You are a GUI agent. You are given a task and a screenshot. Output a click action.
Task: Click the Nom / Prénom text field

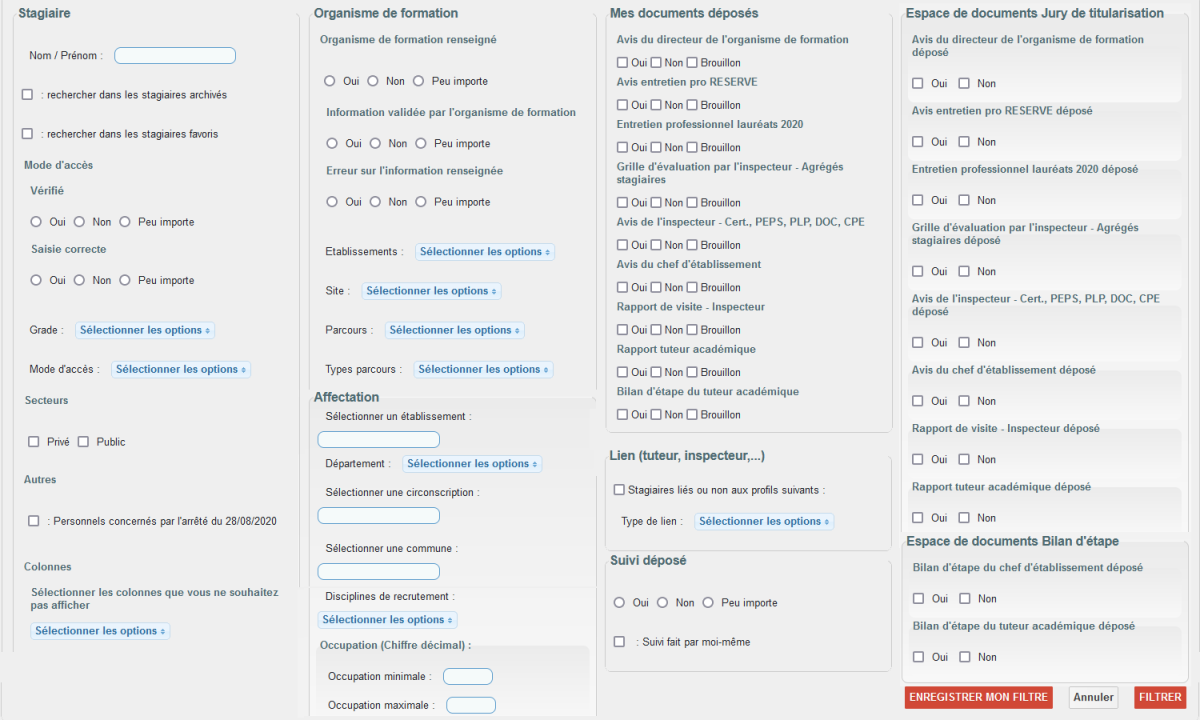175,56
